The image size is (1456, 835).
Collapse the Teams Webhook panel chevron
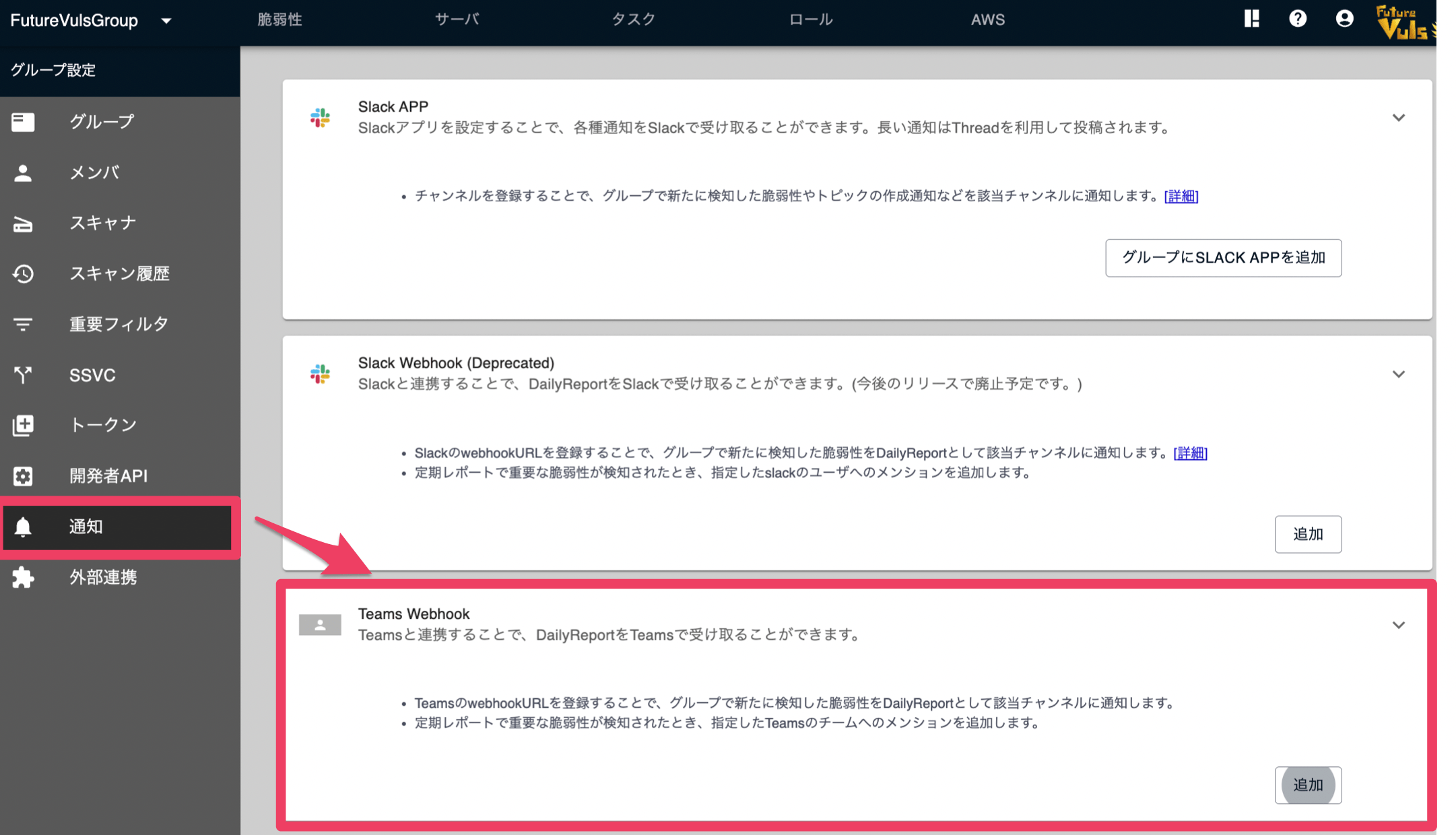point(1398,625)
